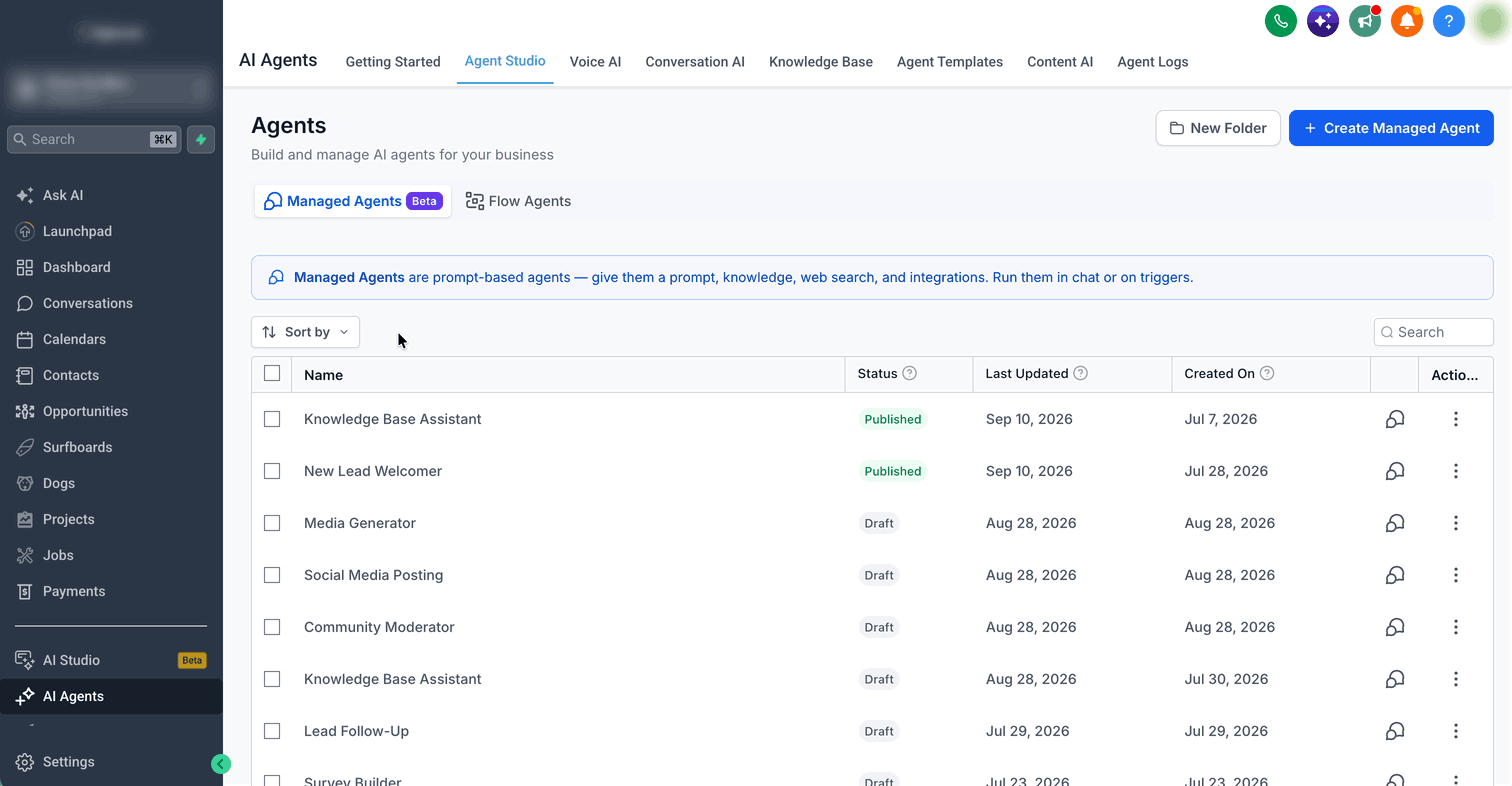Select the Managed Agents Beta view
Screen dimensions: 1512x786
coord(353,201)
